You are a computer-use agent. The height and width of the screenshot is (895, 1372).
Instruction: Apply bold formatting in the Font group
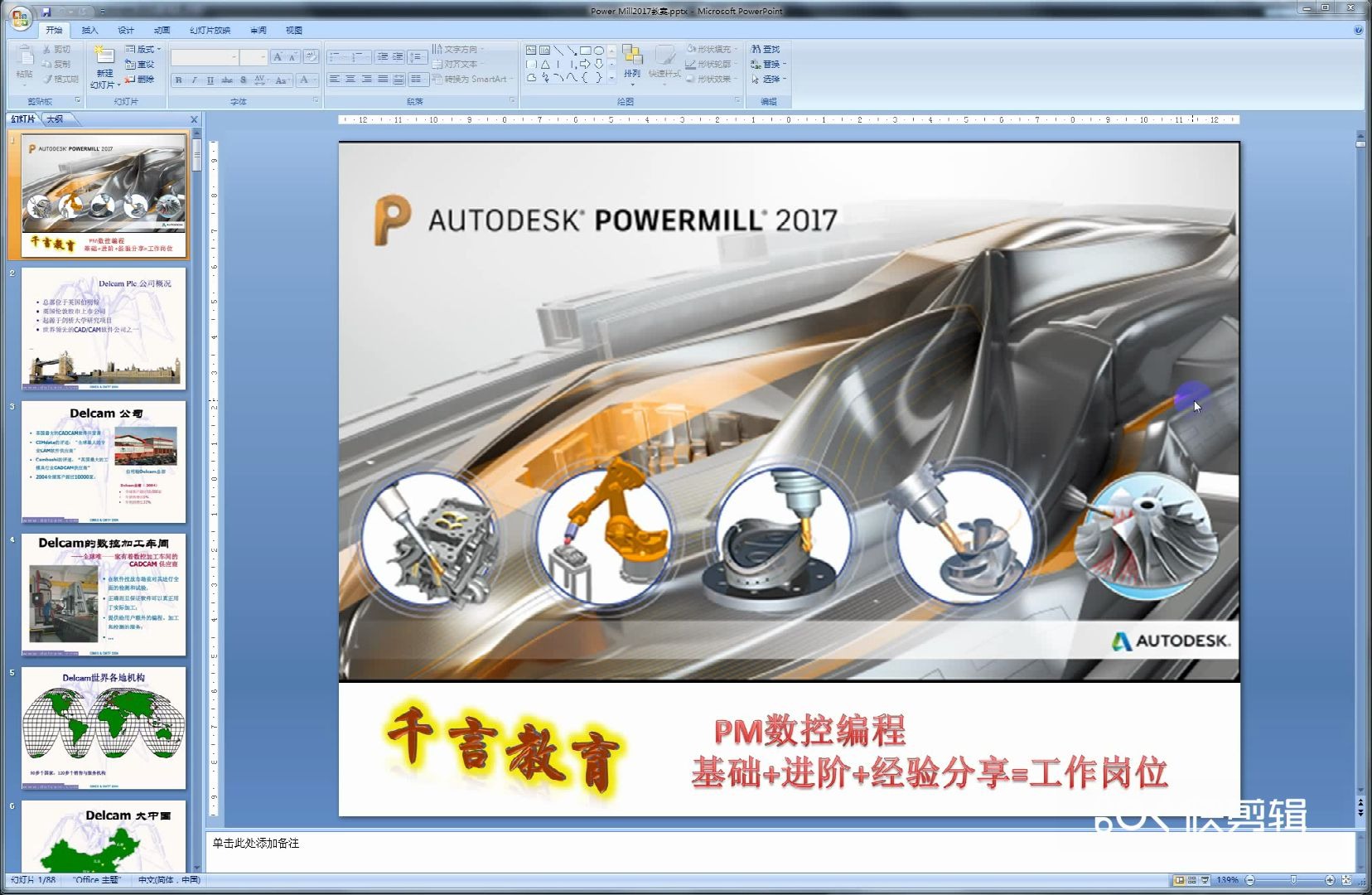coord(179,80)
